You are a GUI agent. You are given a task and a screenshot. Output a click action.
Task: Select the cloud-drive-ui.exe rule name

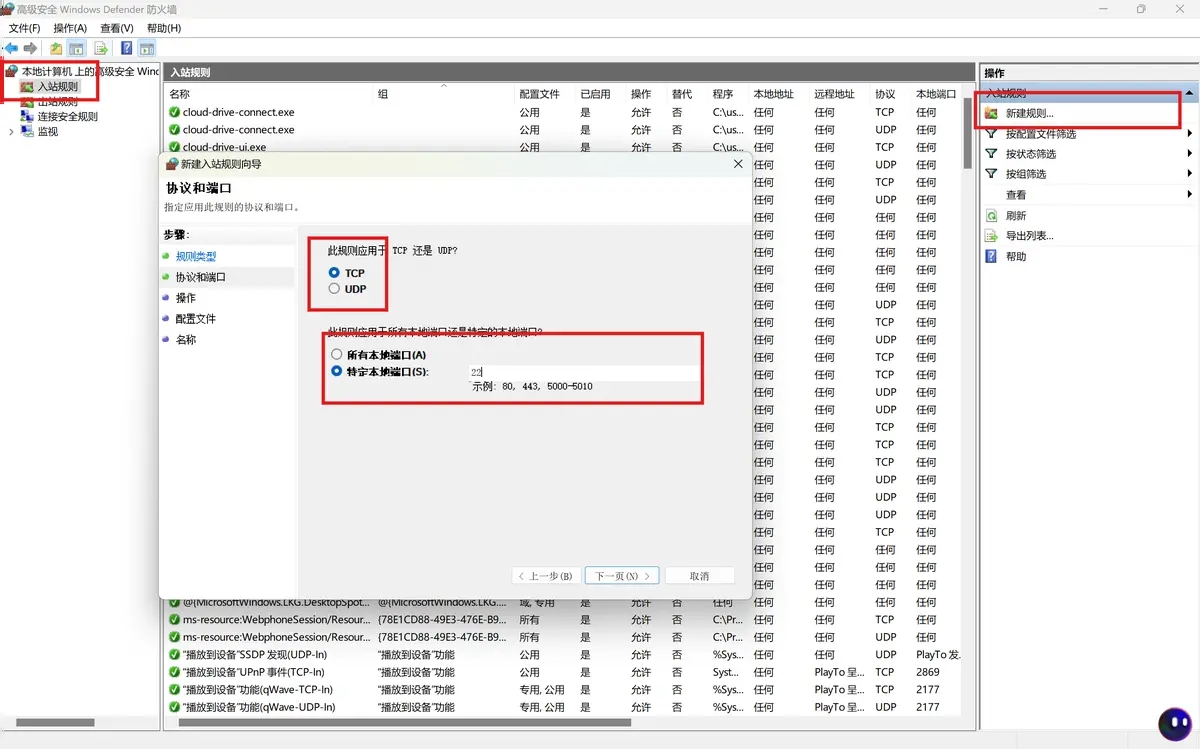[x=224, y=147]
